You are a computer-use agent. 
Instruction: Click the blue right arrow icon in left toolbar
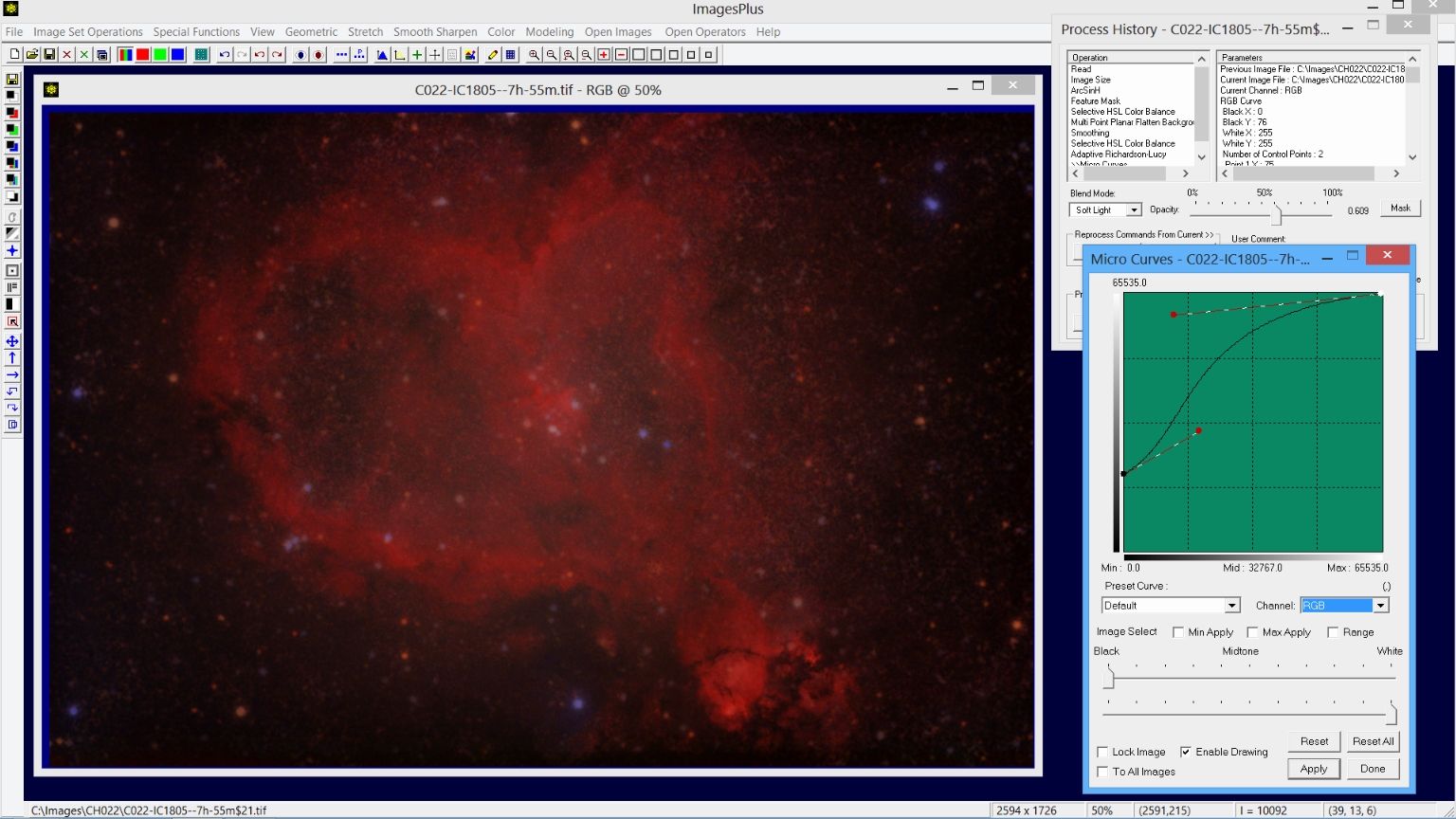pyautogui.click(x=12, y=375)
